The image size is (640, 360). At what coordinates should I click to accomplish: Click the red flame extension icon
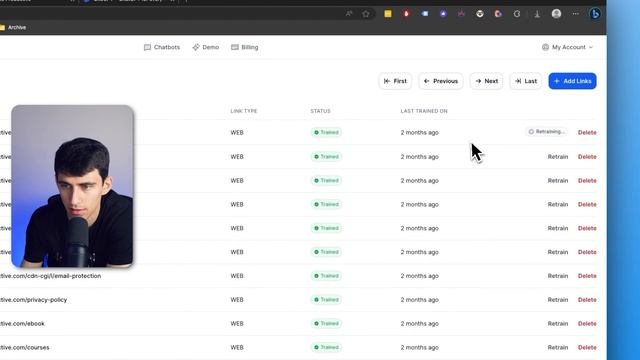pos(406,14)
